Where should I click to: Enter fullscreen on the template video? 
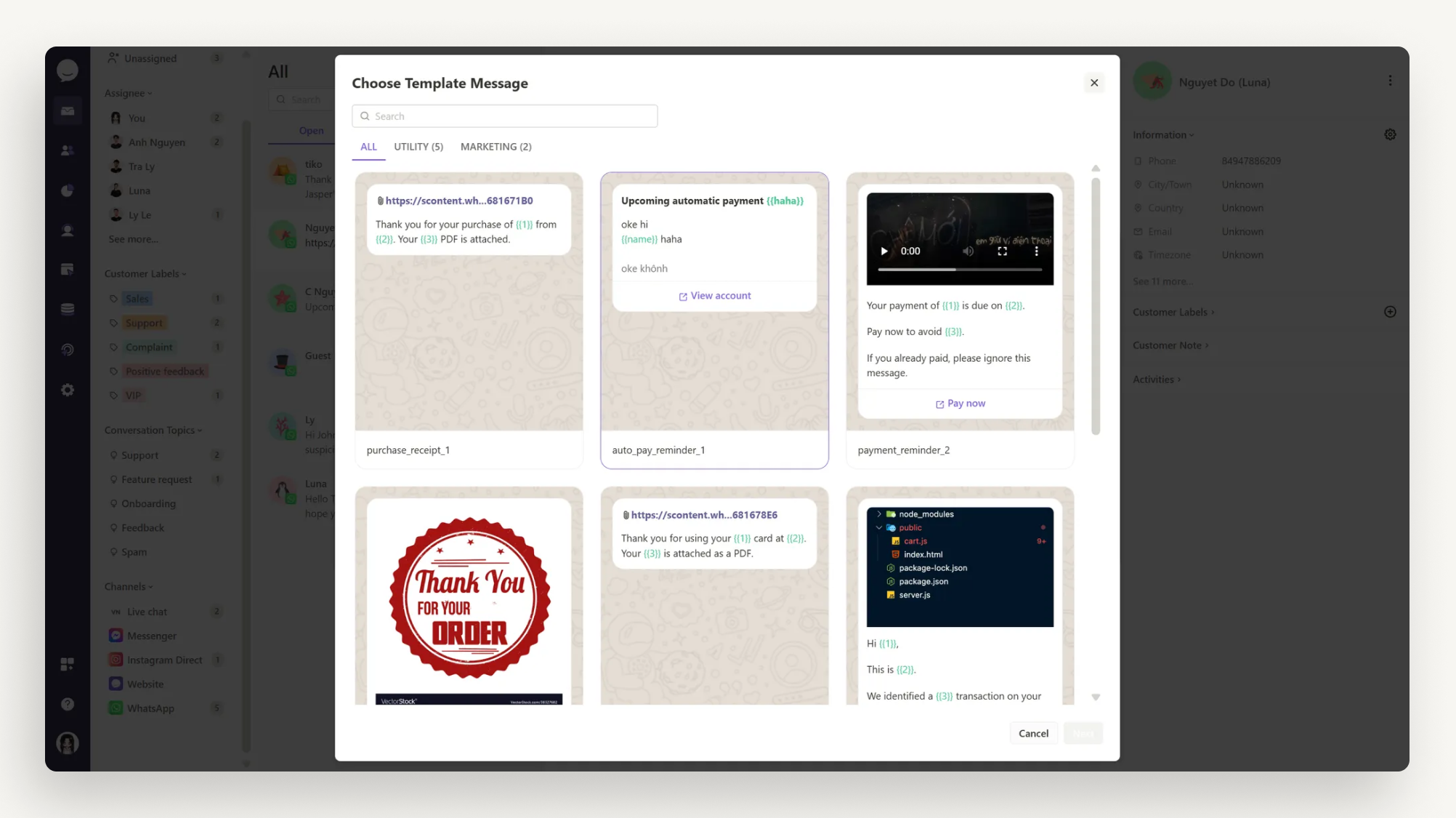1002,251
